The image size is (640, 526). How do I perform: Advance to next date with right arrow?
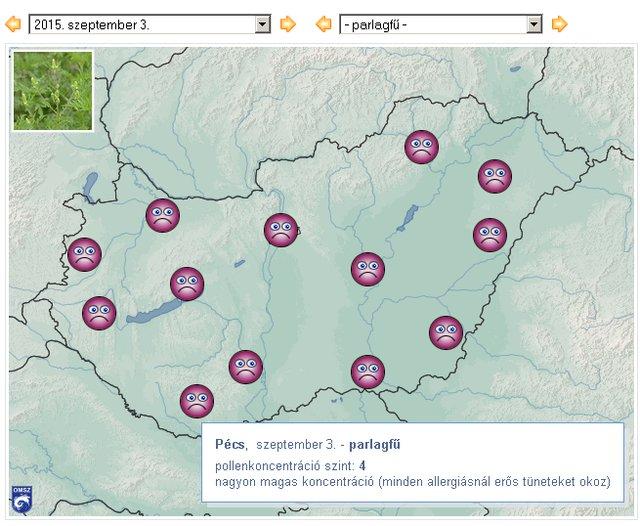tap(288, 24)
